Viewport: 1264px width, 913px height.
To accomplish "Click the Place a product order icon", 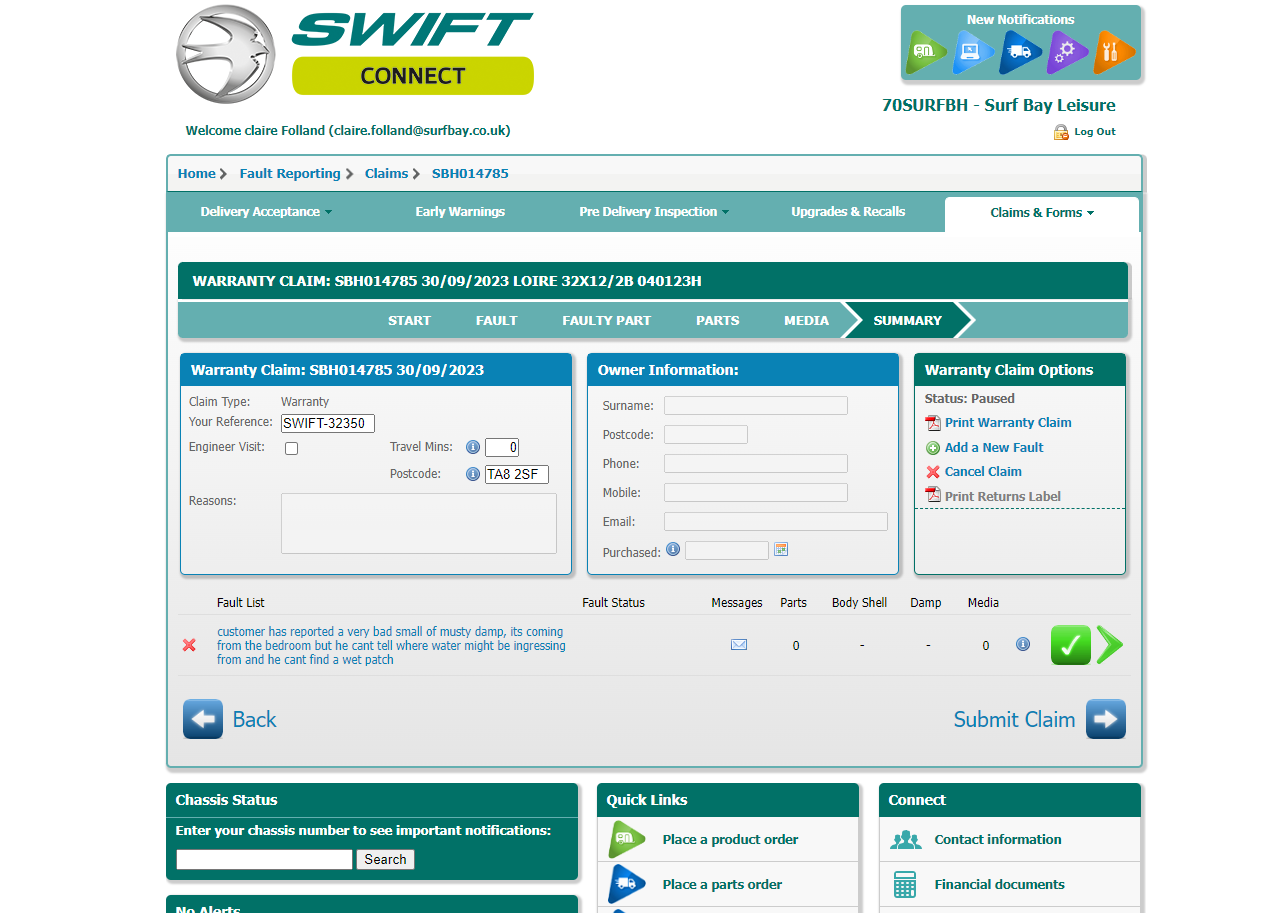I will 628,839.
